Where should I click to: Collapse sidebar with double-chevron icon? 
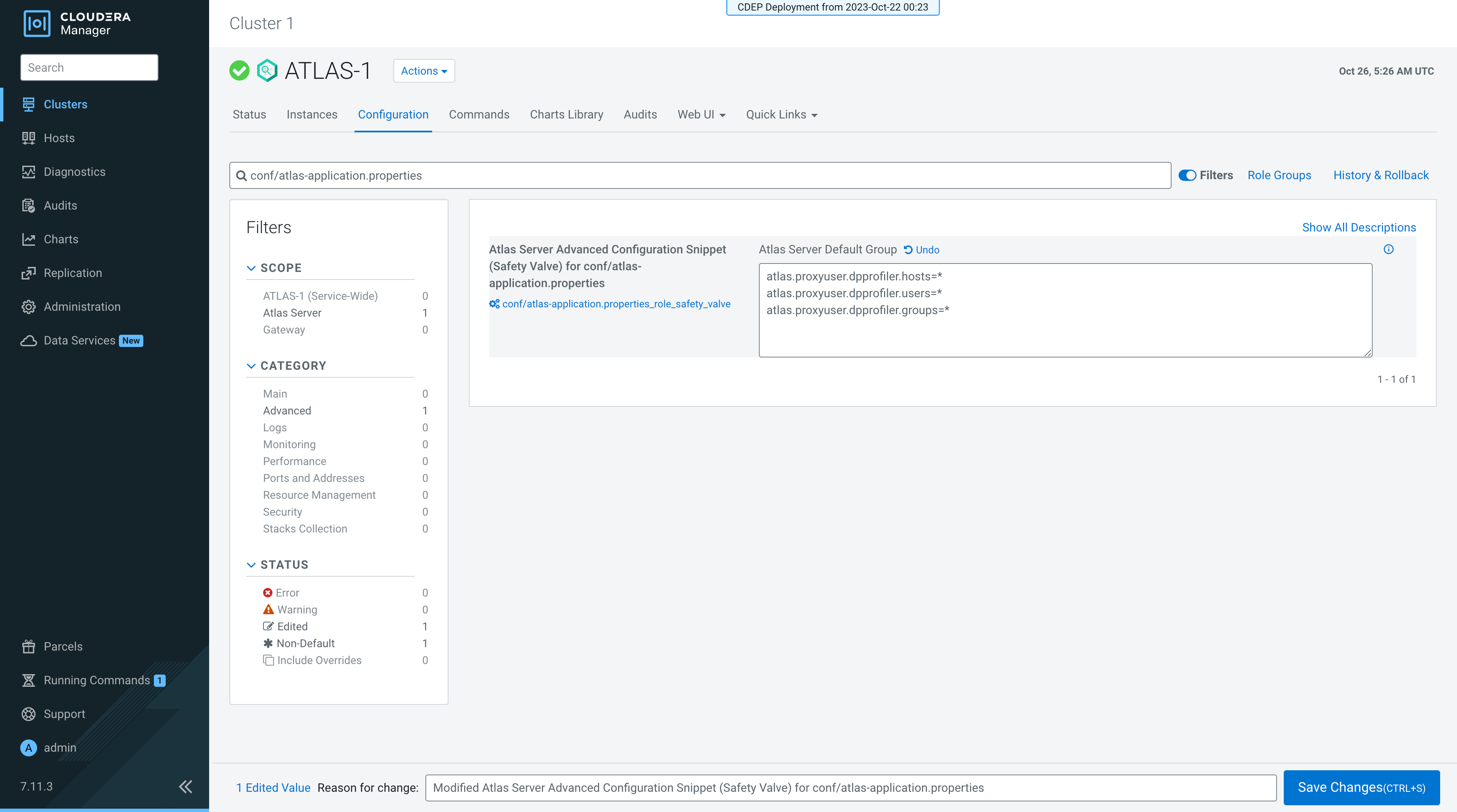pyautogui.click(x=185, y=787)
